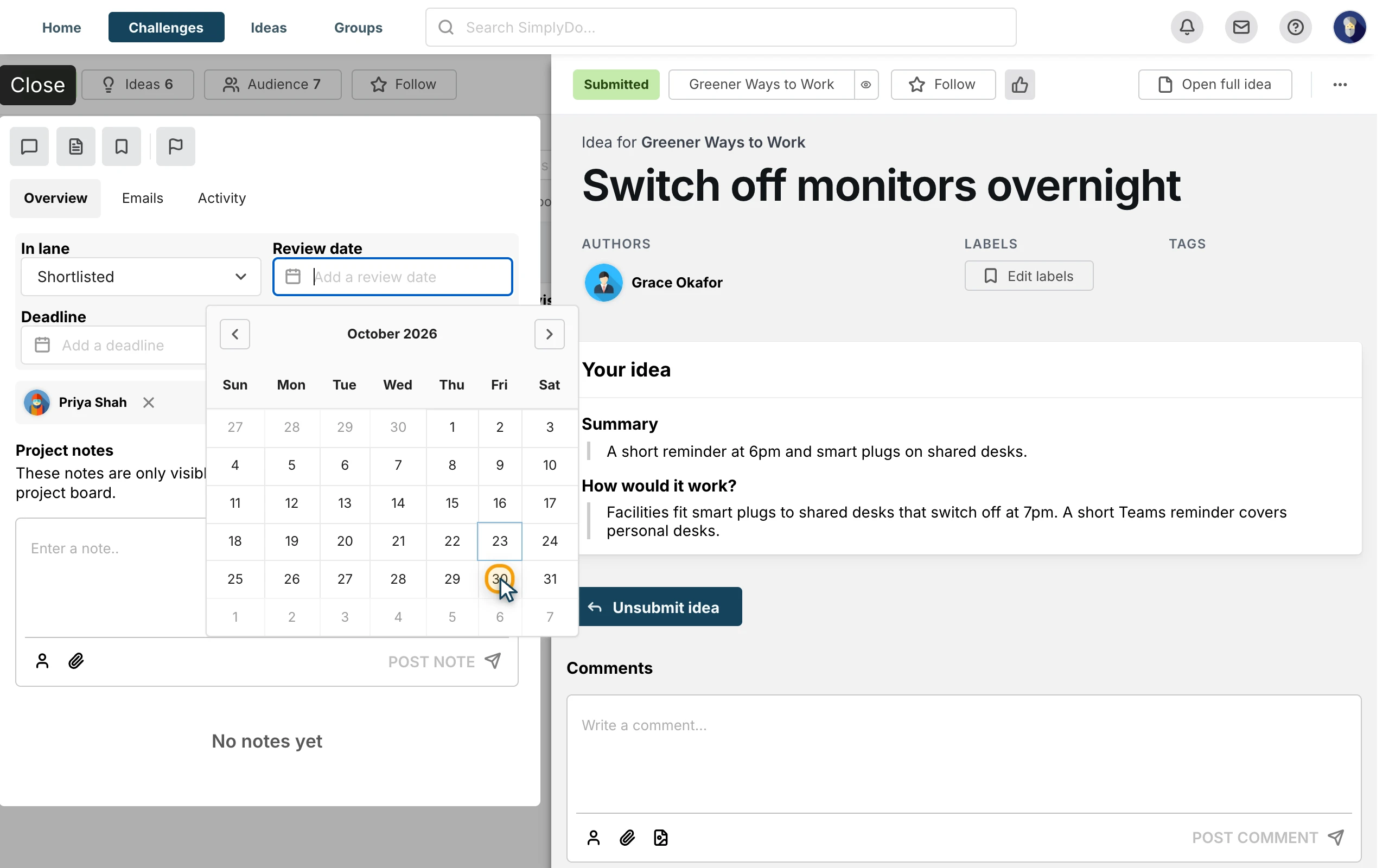Expand the In lane Shortlisted dropdown
This screenshot has height=868, width=1389.
click(141, 277)
